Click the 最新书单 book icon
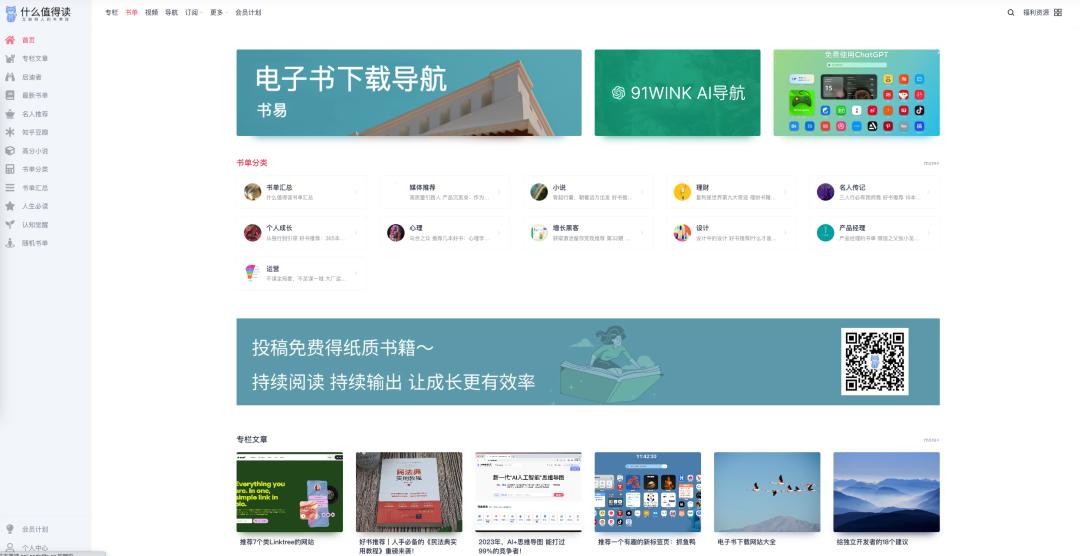This screenshot has width=1080, height=556. click(10, 95)
